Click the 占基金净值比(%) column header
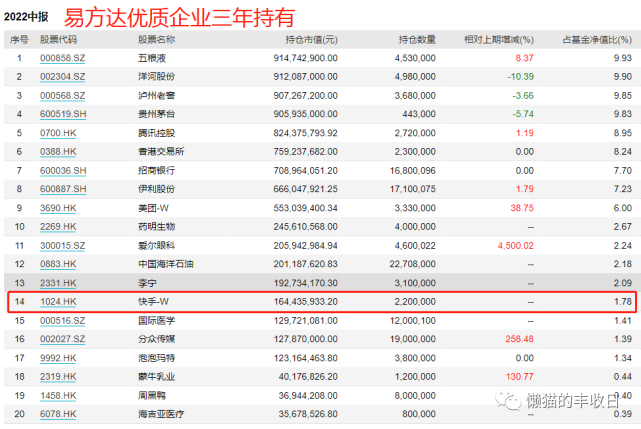641x429 pixels. click(x=597, y=40)
